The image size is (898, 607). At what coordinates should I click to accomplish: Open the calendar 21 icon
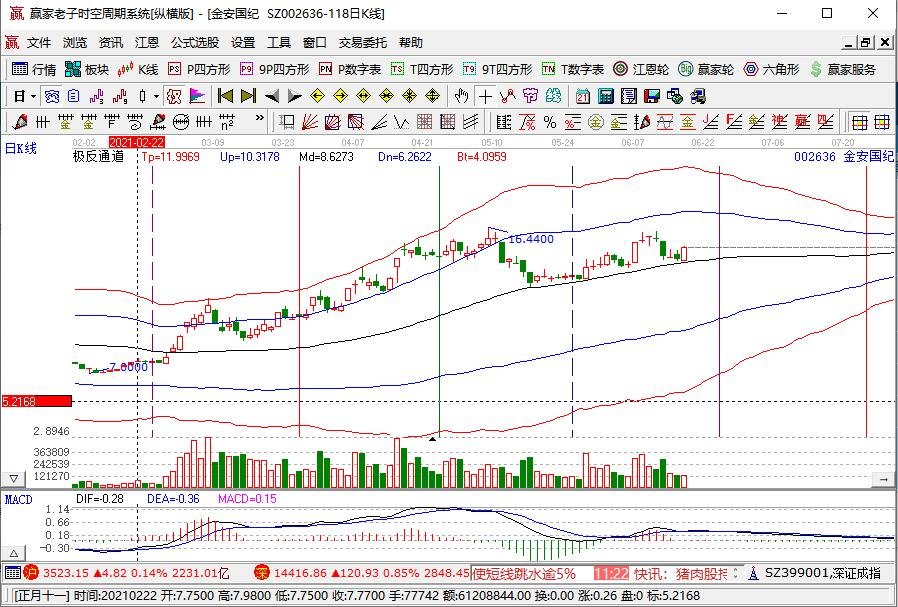pos(583,96)
